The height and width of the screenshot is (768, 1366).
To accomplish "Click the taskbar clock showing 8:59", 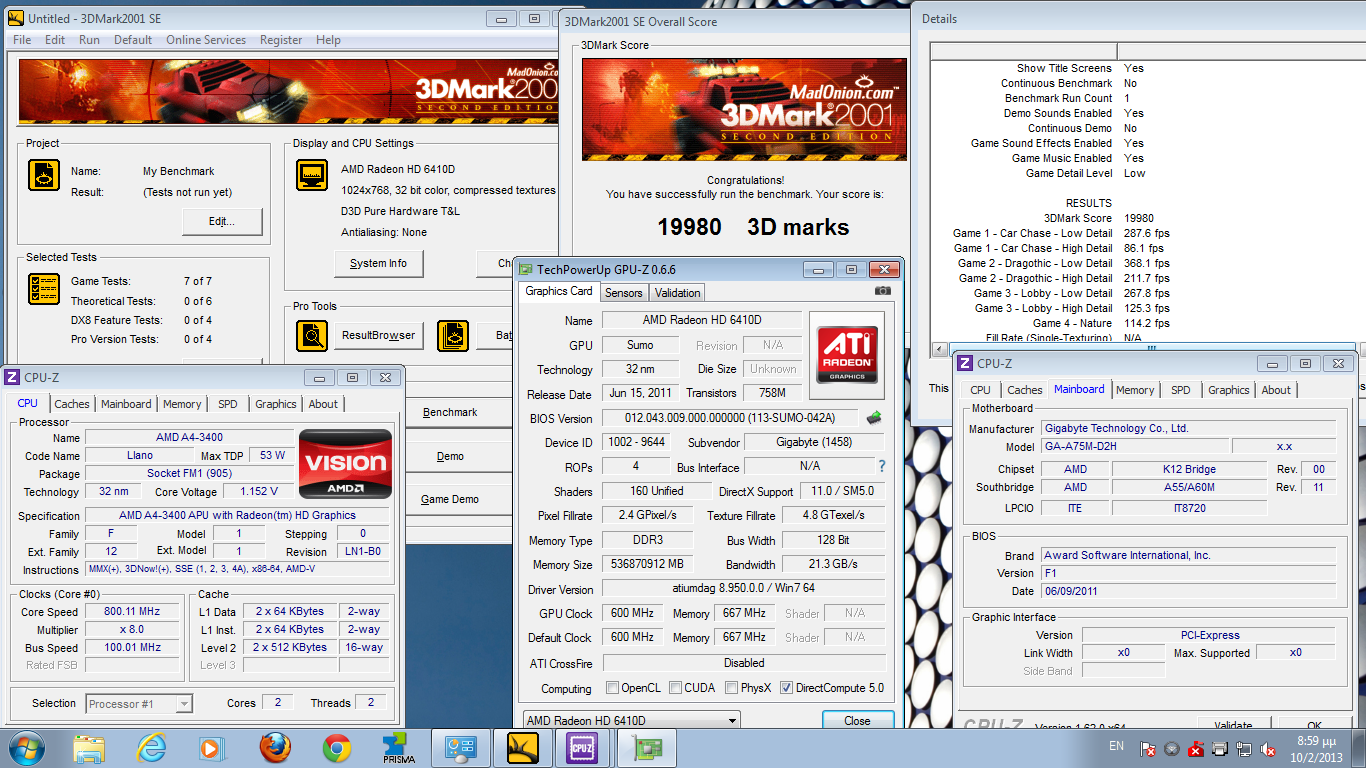I will point(1315,749).
